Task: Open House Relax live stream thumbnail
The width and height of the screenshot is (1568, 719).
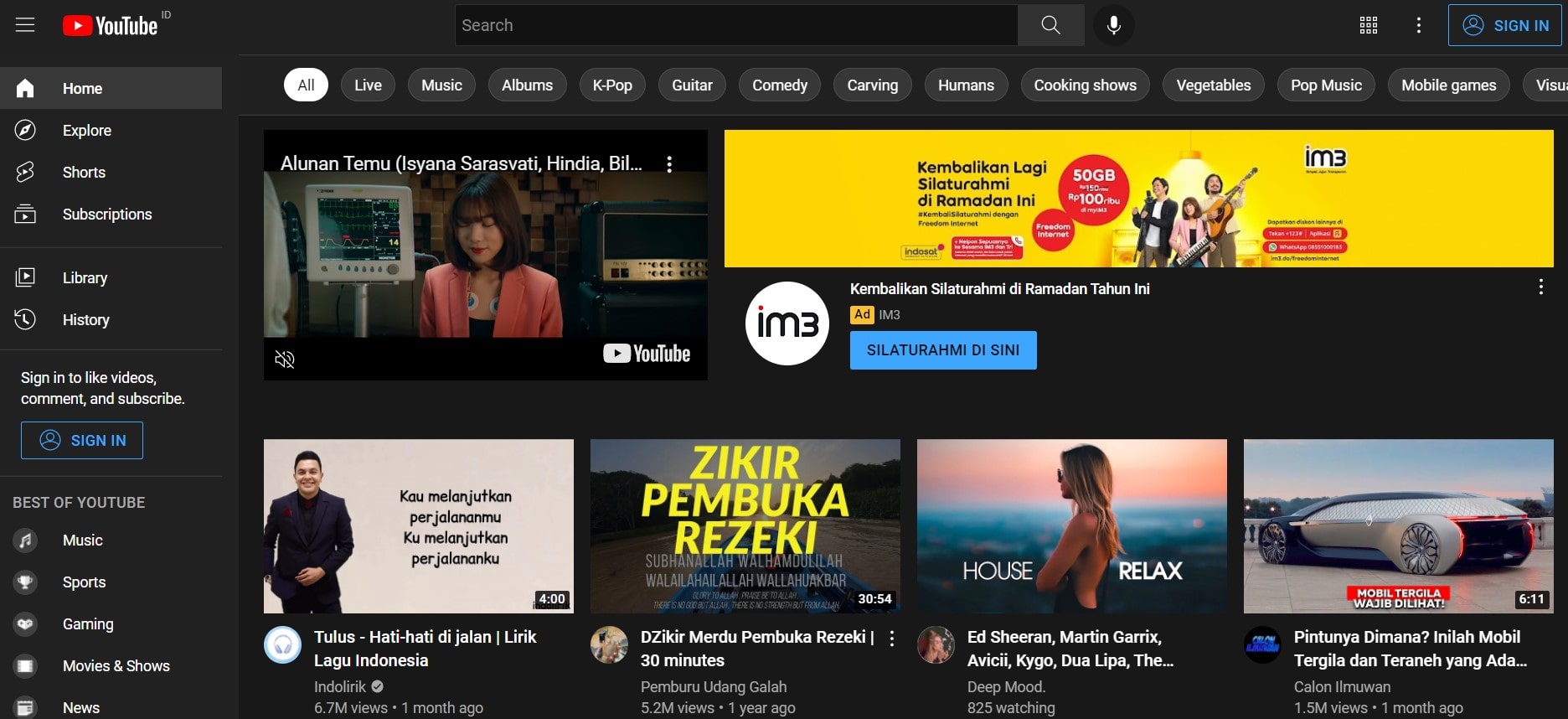Action: [x=1072, y=526]
